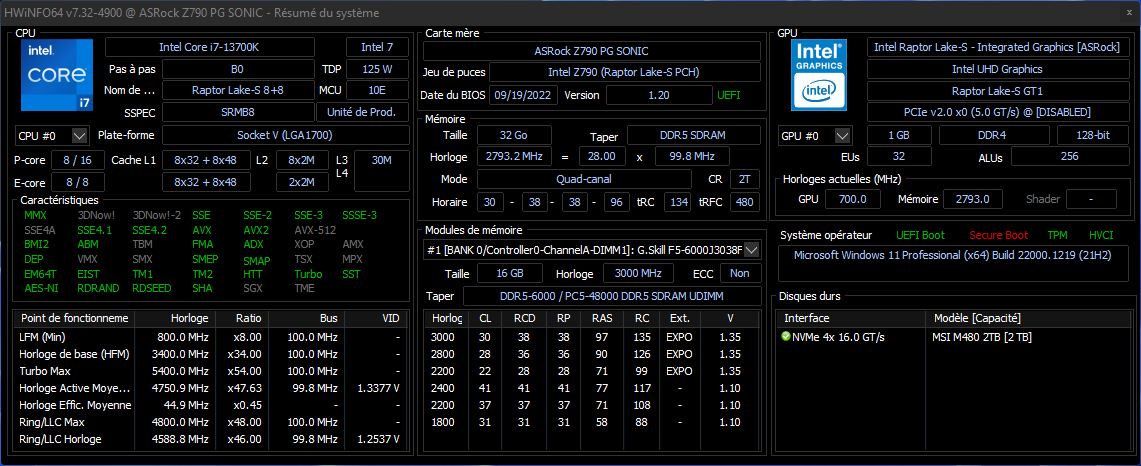Click the TPM status indicator

click(1057, 235)
